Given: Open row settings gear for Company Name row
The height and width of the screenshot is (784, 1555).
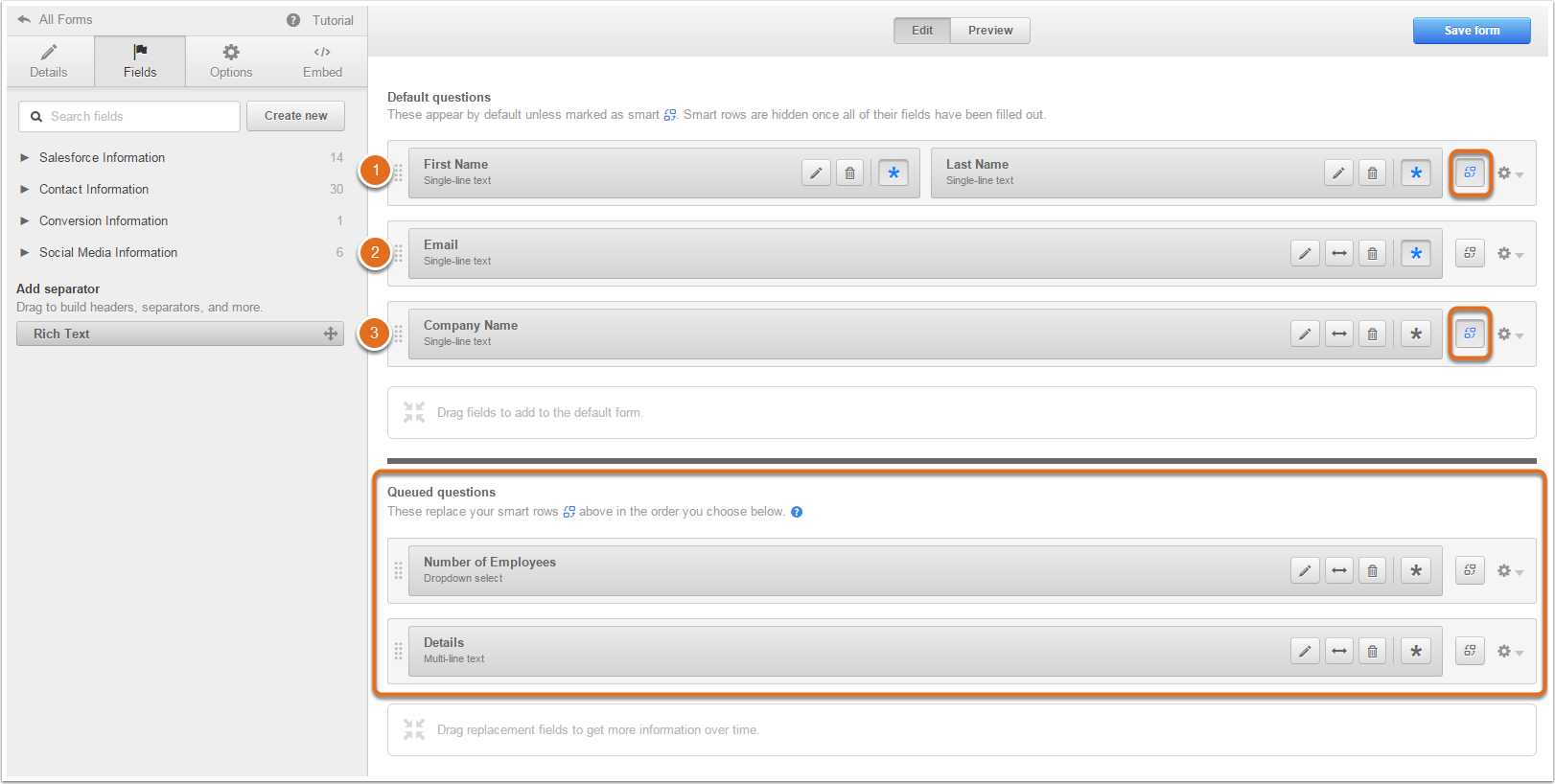Looking at the screenshot, I should 1510,334.
